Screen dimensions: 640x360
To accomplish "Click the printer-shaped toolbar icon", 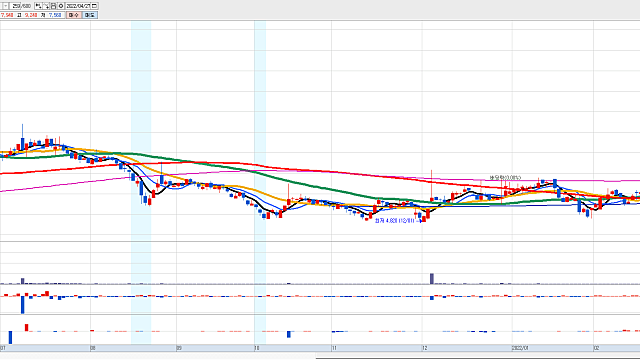I will point(53,6).
